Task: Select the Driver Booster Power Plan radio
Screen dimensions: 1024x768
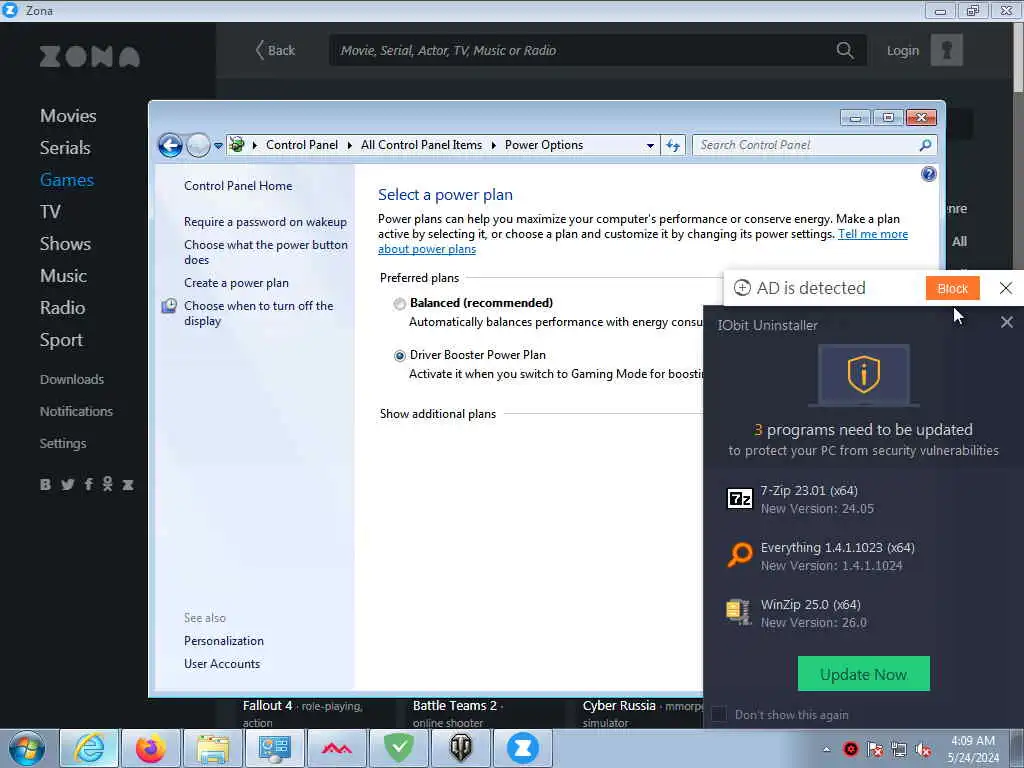Action: (x=399, y=356)
